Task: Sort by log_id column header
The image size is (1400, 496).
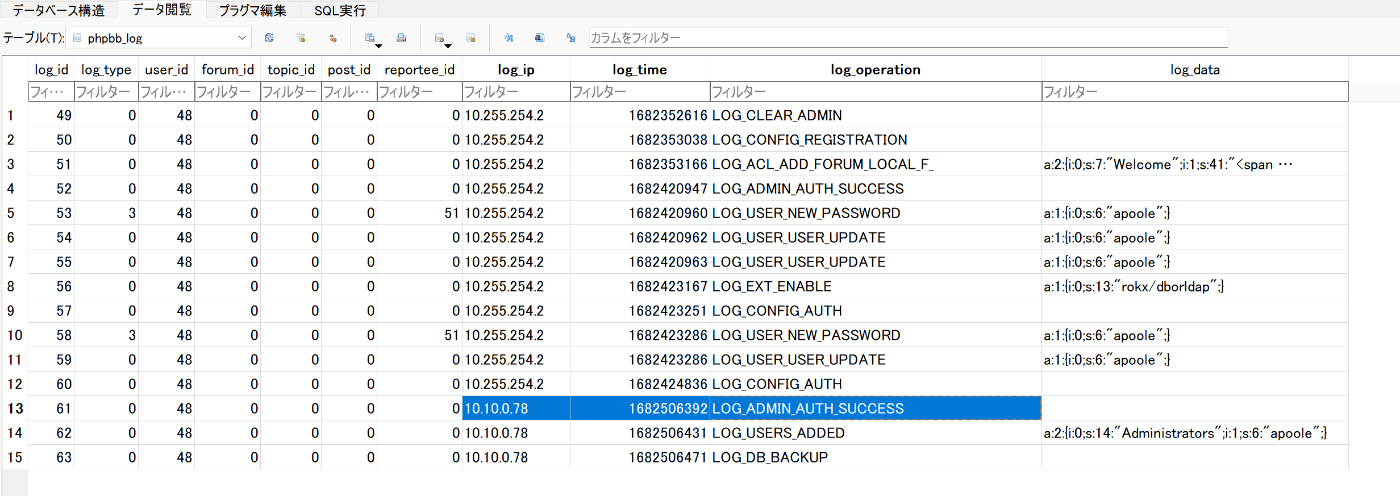Action: tap(51, 70)
